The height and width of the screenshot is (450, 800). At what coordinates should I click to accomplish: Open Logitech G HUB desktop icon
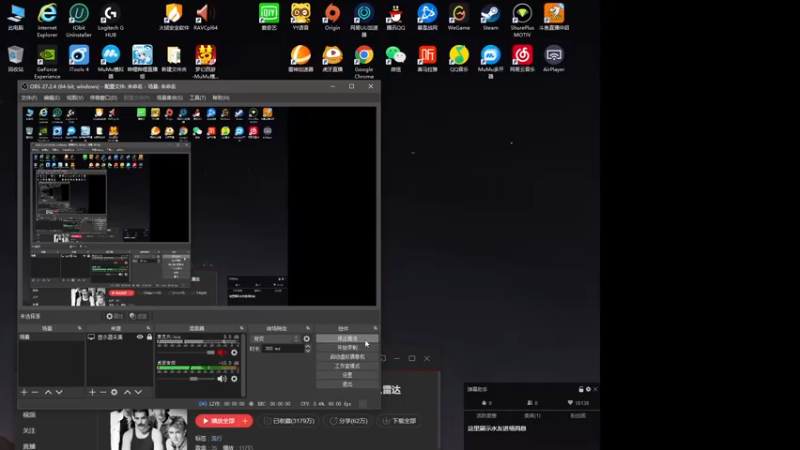(x=110, y=19)
